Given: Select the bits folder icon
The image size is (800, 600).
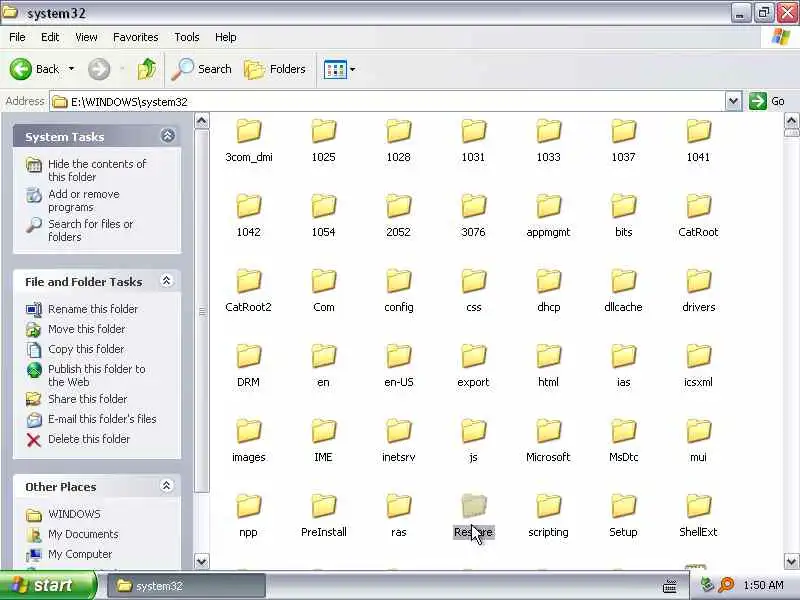Looking at the screenshot, I should [624, 206].
